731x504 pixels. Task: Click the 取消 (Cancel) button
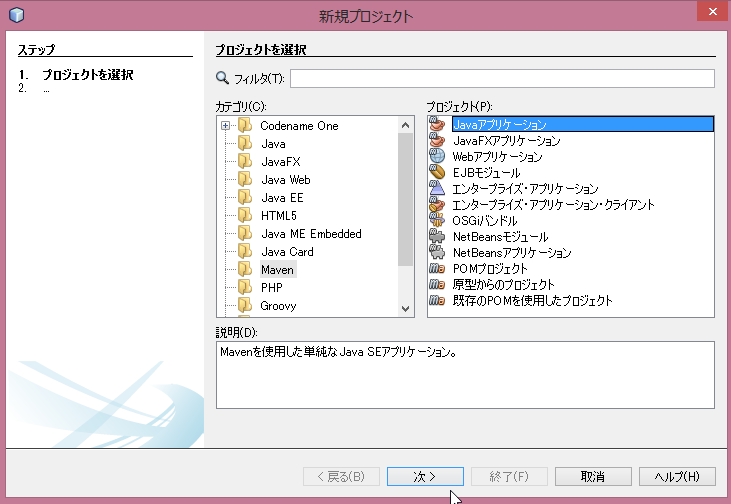tap(593, 476)
